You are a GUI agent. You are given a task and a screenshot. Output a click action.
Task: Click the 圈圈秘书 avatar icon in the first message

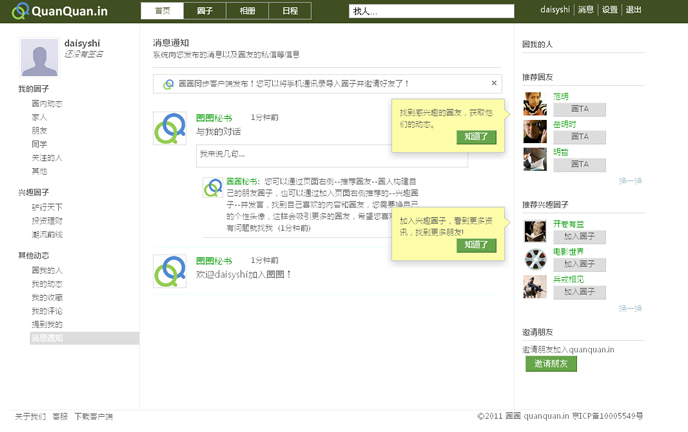[170, 129]
